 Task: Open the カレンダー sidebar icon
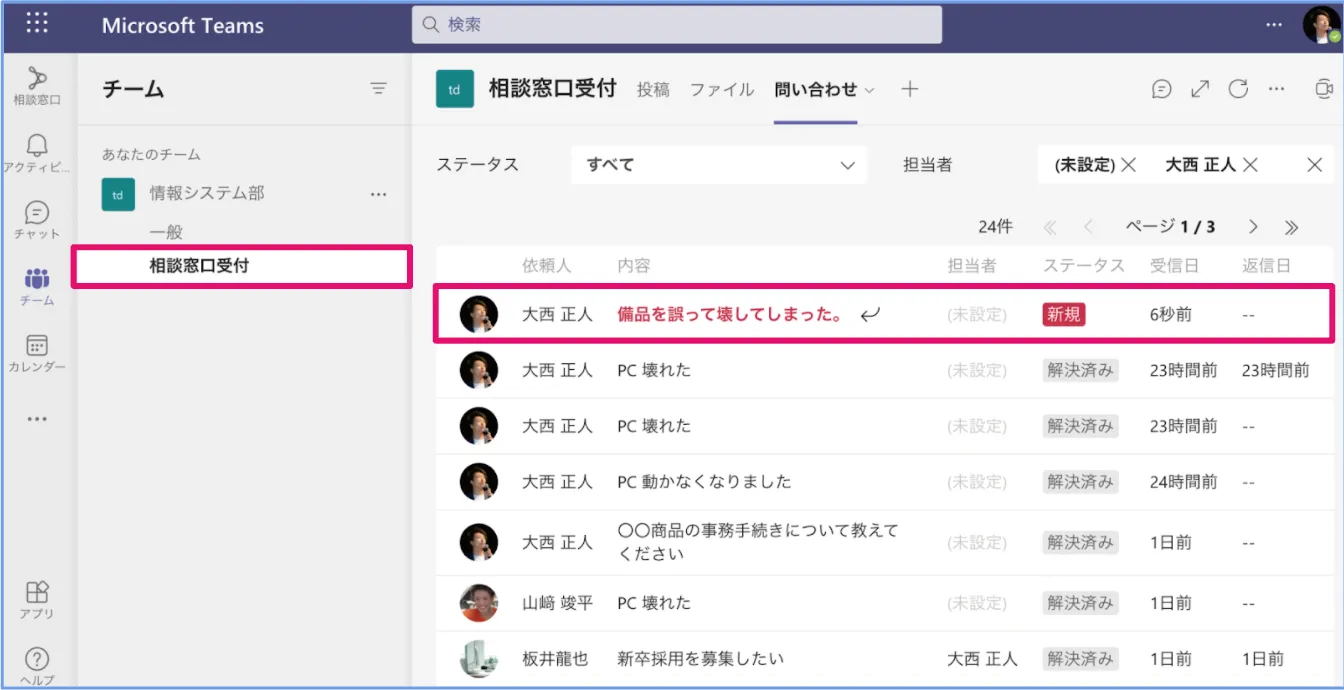pyautogui.click(x=37, y=353)
